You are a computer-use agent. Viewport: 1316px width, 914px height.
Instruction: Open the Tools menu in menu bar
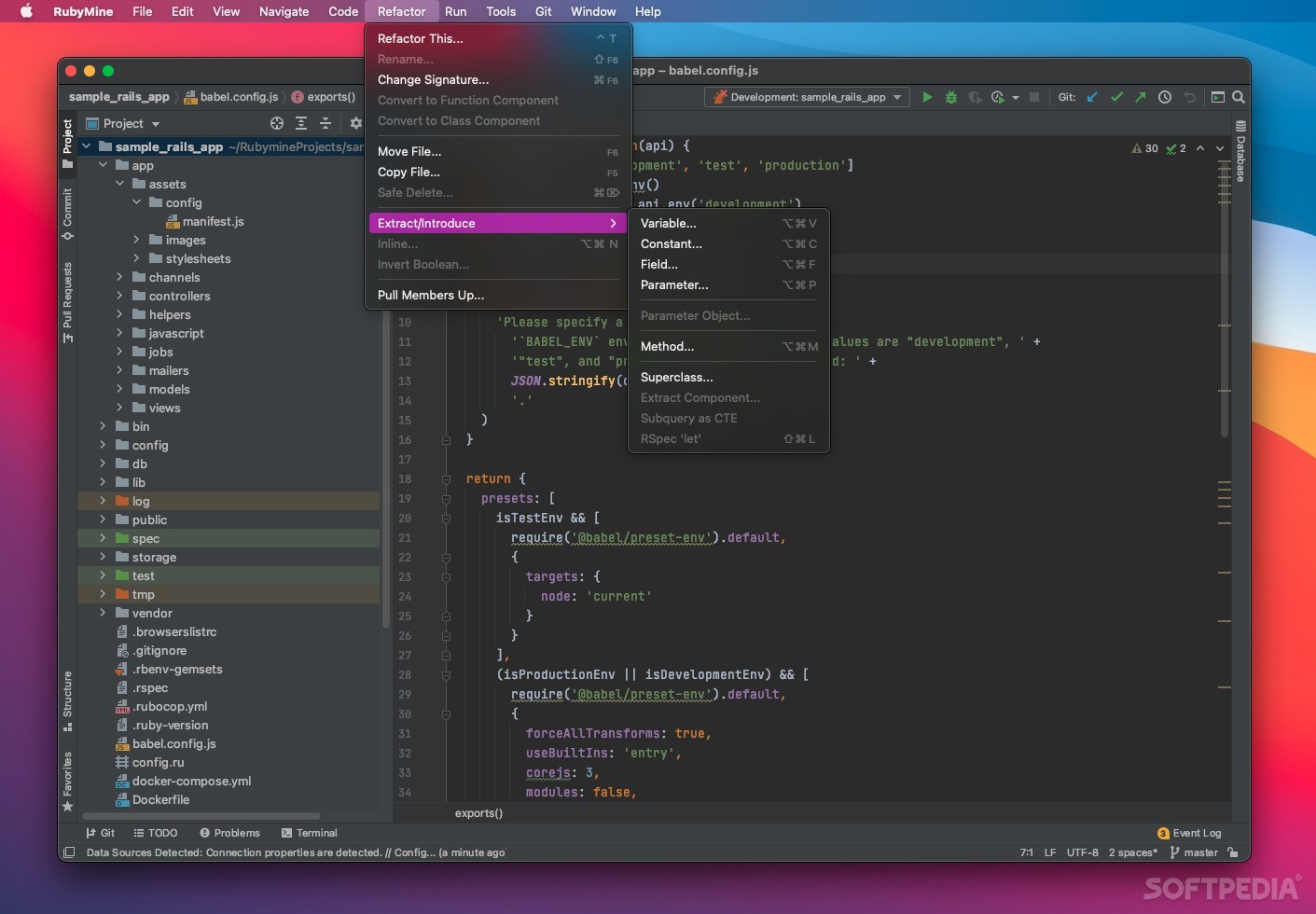click(501, 11)
